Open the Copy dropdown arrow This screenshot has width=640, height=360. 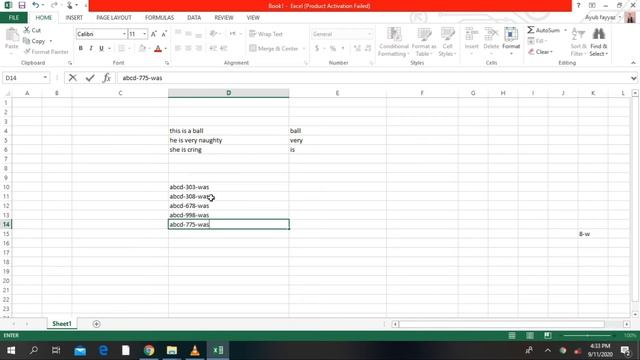tap(51, 41)
